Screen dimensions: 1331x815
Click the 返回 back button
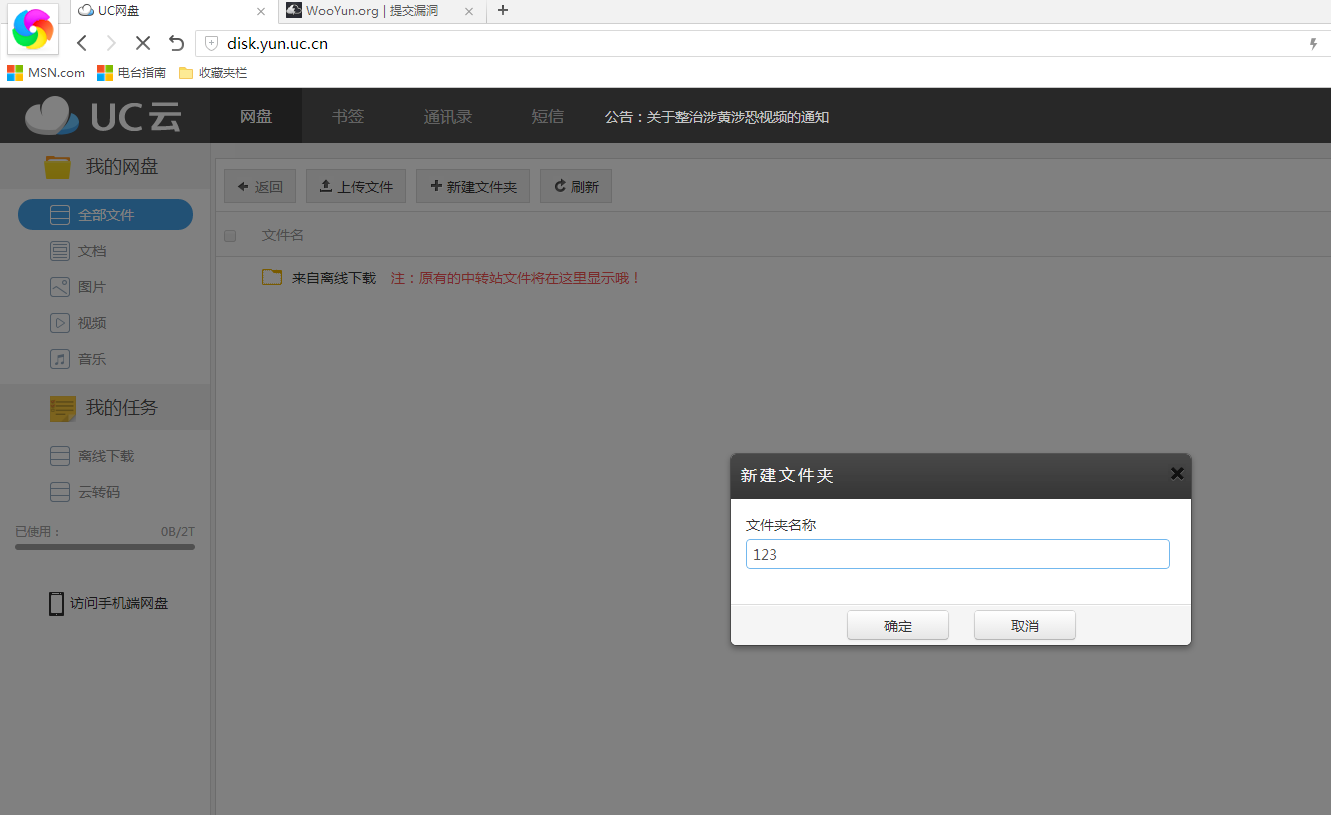260,186
